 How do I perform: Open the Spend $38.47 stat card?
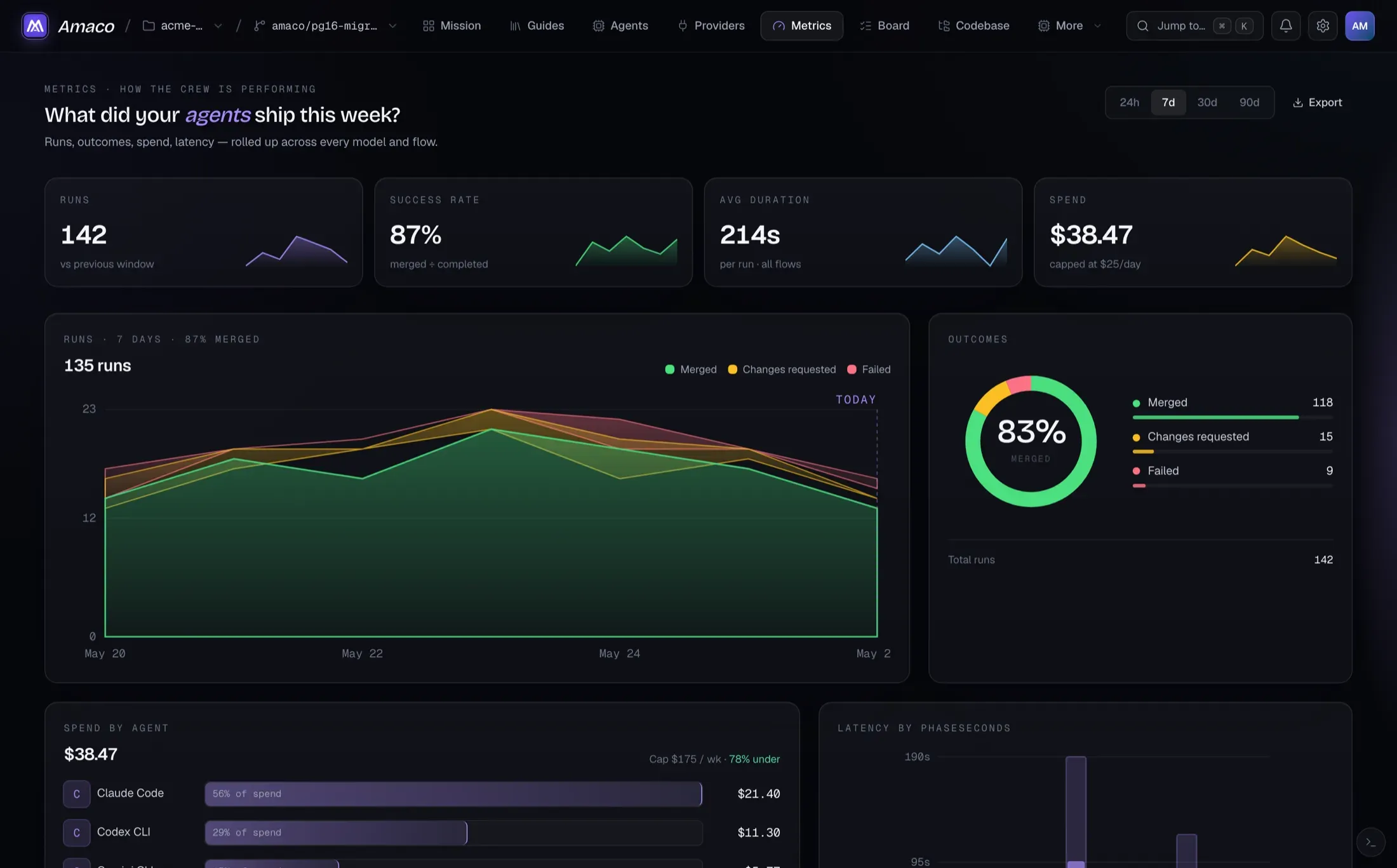pyautogui.click(x=1193, y=232)
